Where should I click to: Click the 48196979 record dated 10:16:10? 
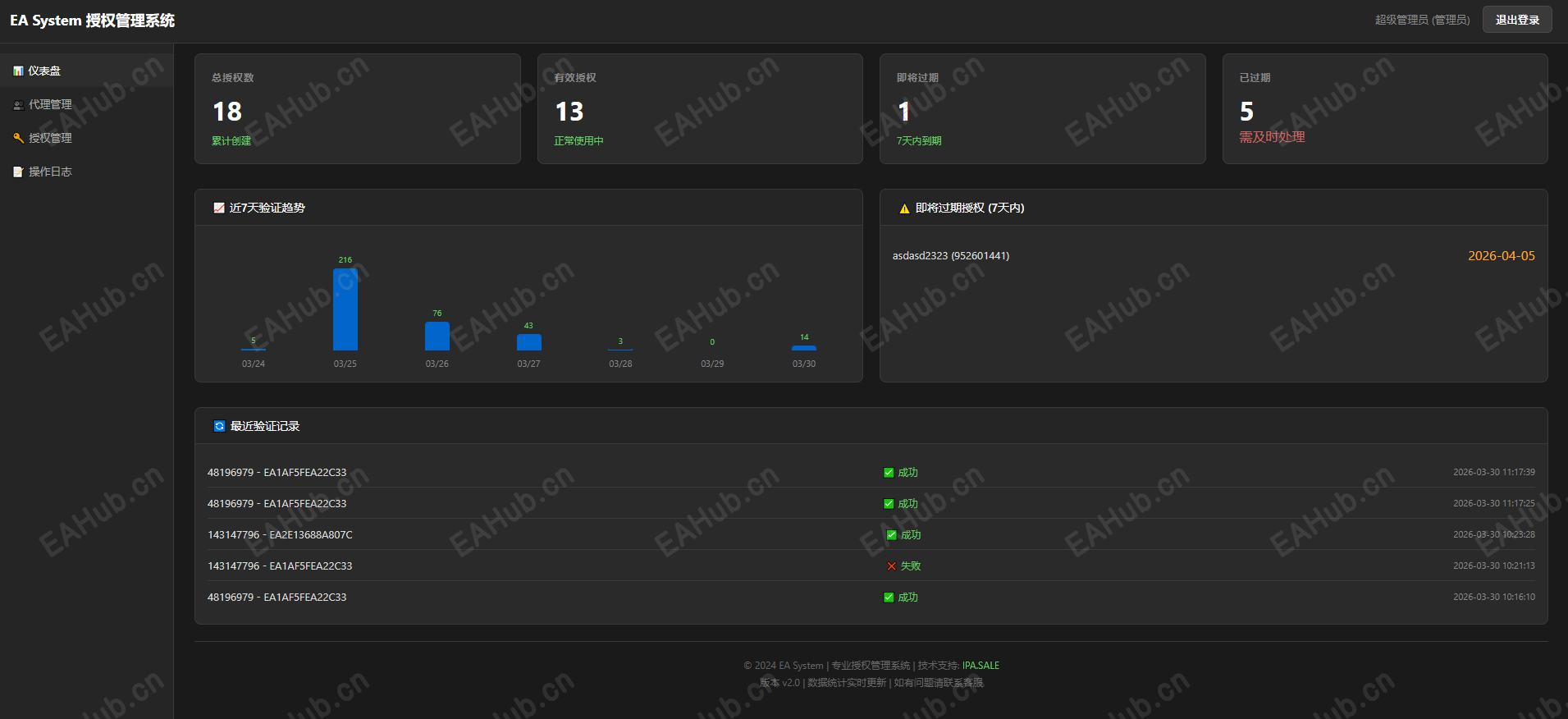277,598
